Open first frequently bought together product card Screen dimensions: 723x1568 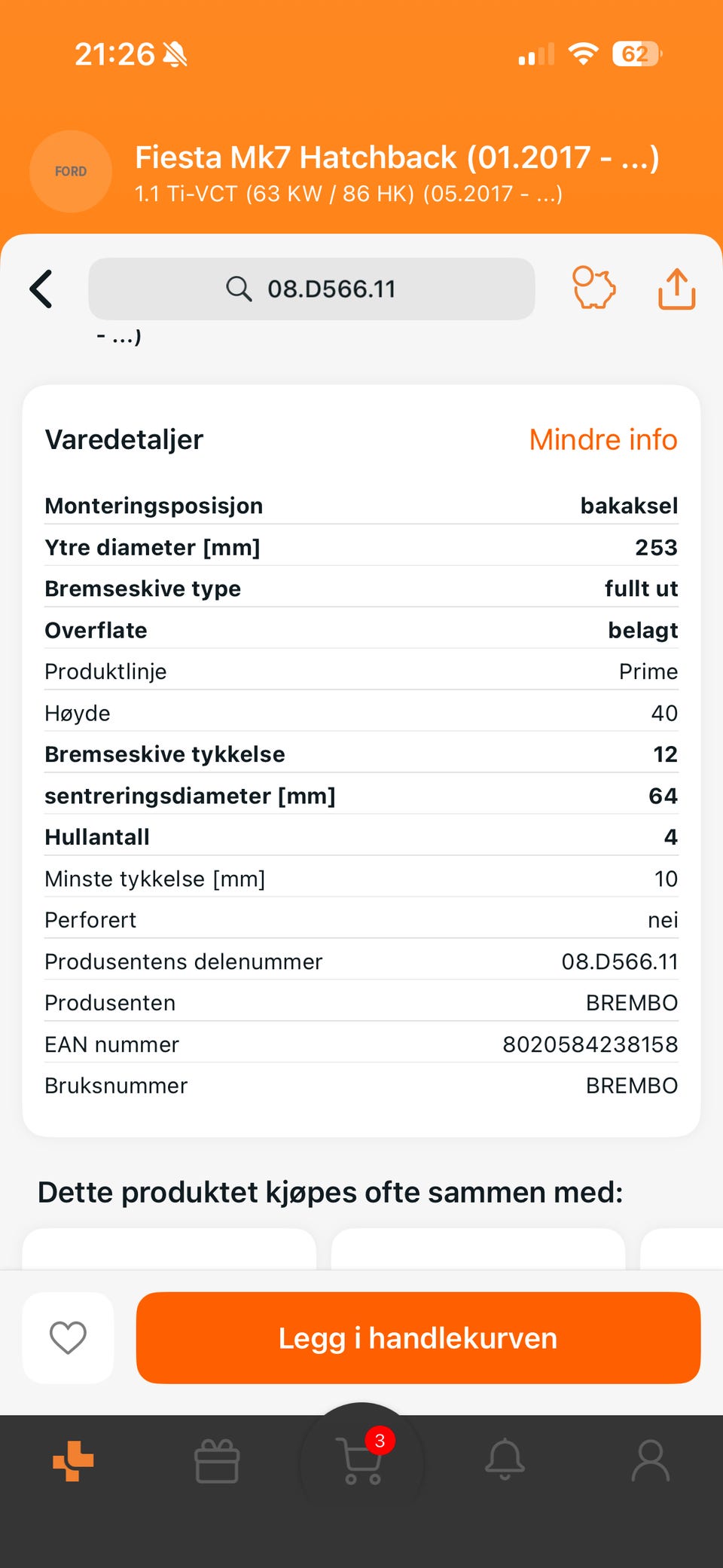[169, 1249]
